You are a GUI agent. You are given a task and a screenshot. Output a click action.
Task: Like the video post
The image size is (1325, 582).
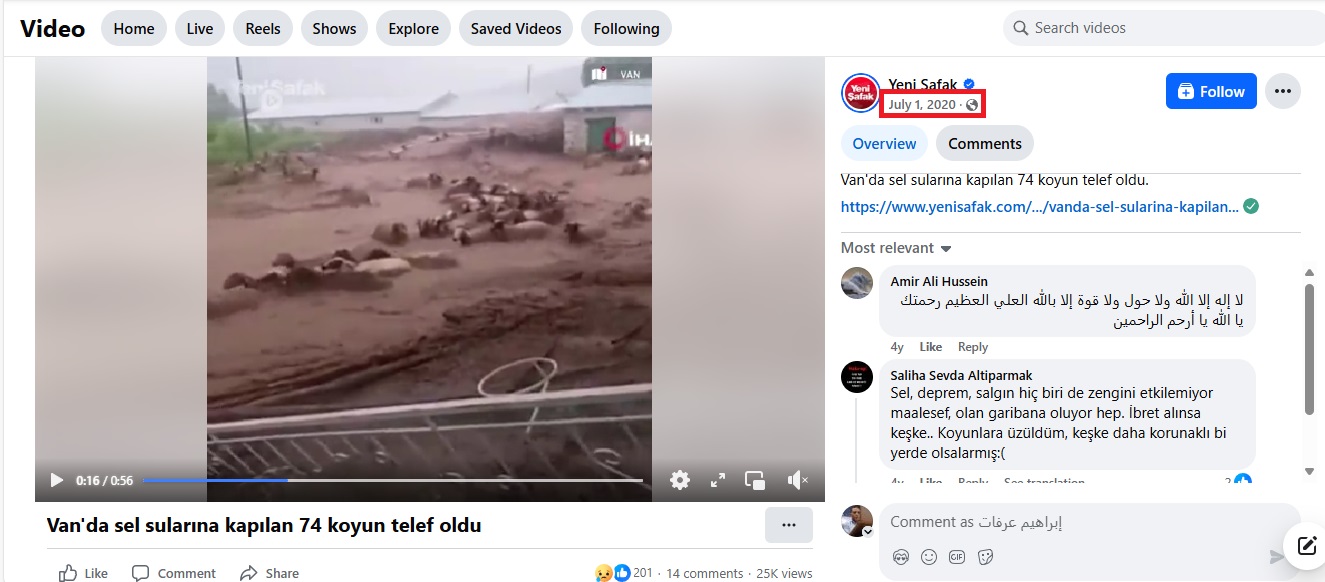[x=83, y=573]
